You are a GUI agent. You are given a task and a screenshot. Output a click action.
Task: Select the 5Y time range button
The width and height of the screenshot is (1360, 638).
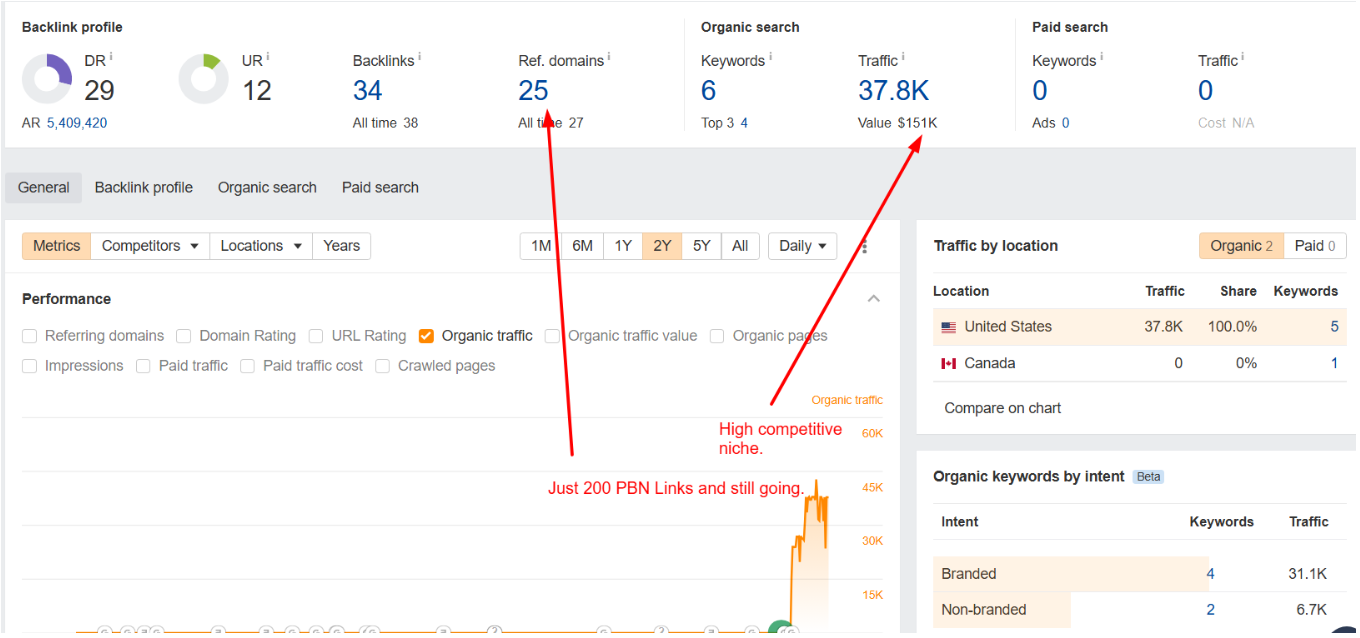pos(702,246)
